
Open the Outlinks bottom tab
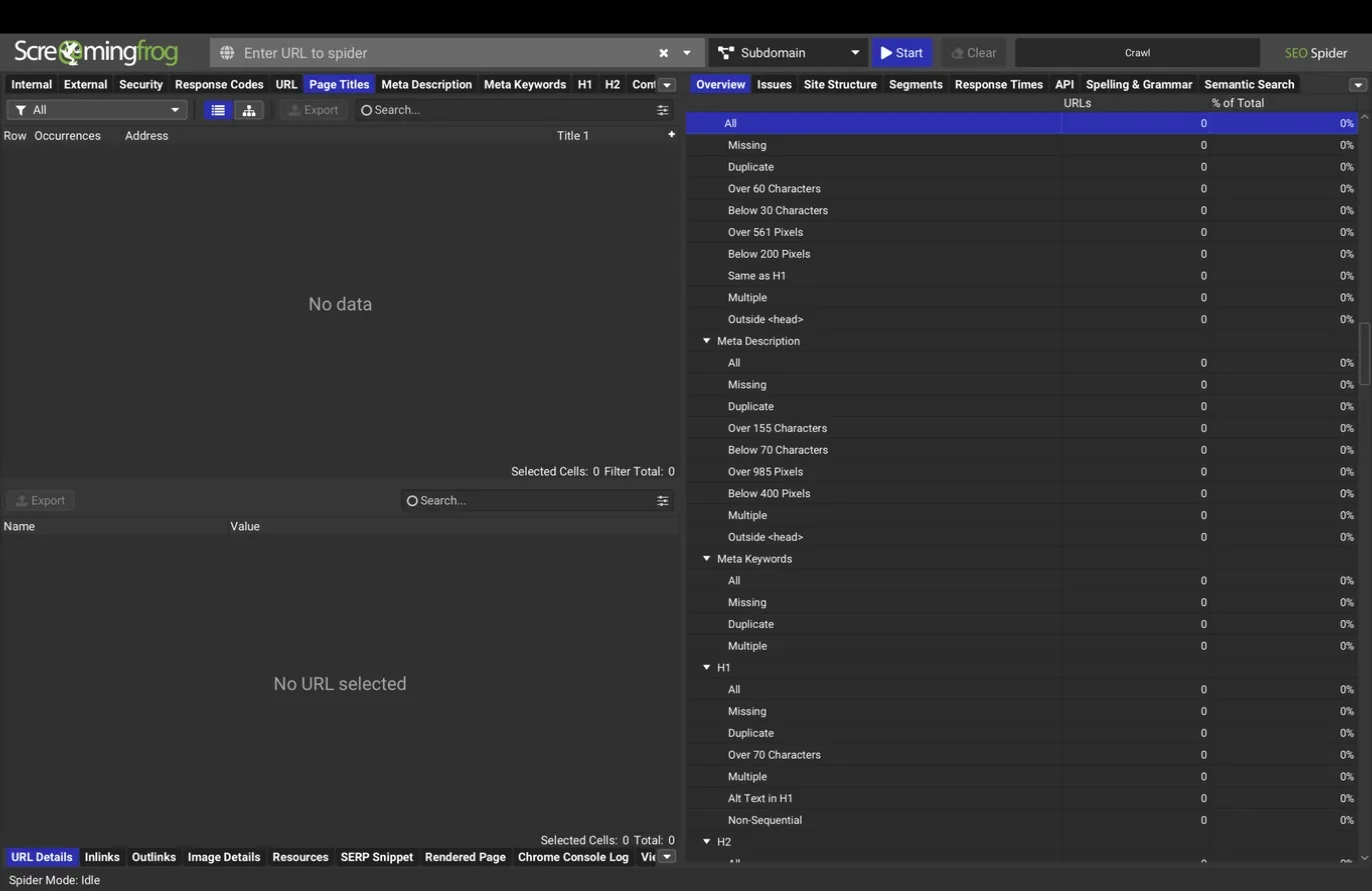154,858
